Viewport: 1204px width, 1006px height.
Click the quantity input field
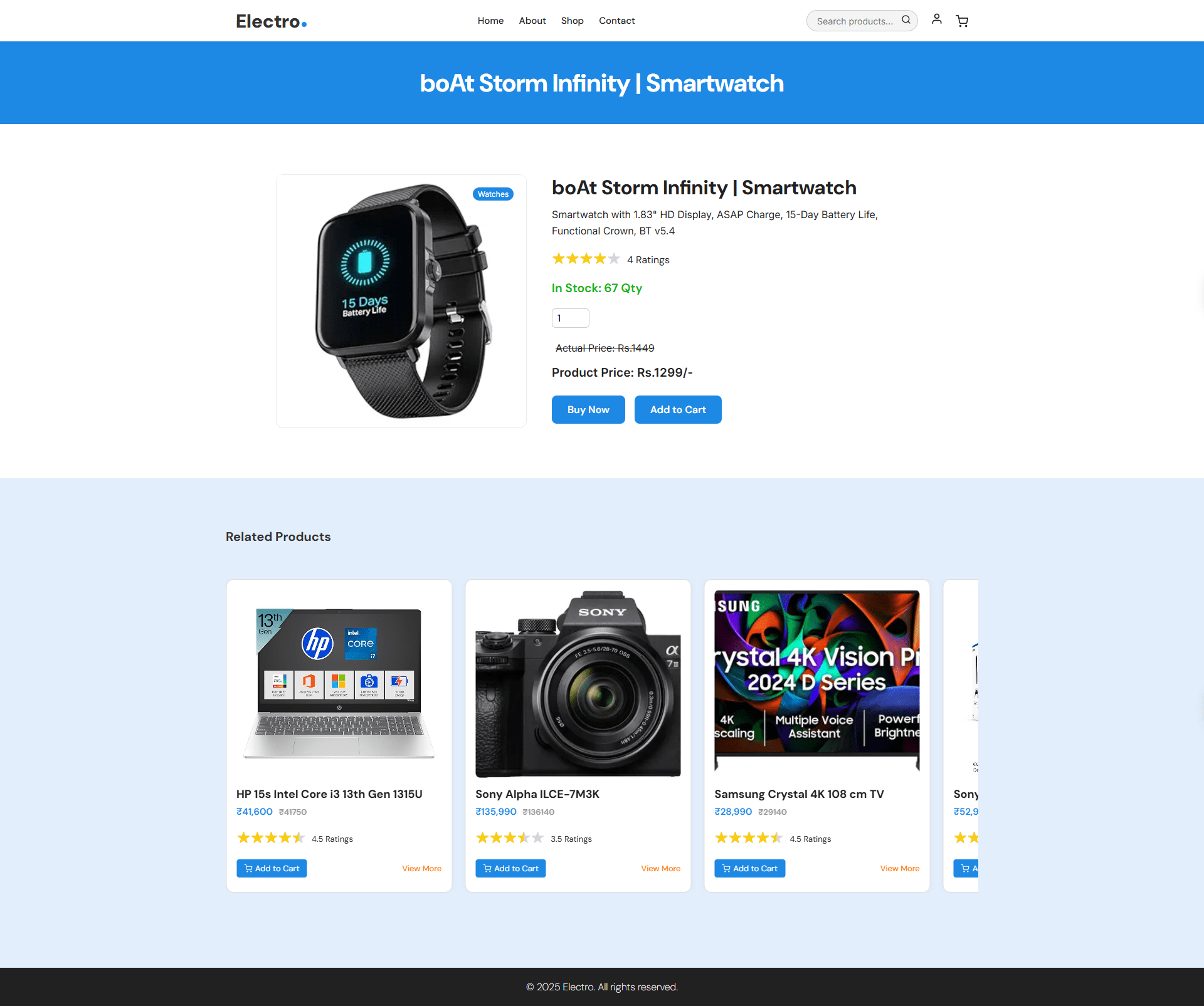(570, 318)
